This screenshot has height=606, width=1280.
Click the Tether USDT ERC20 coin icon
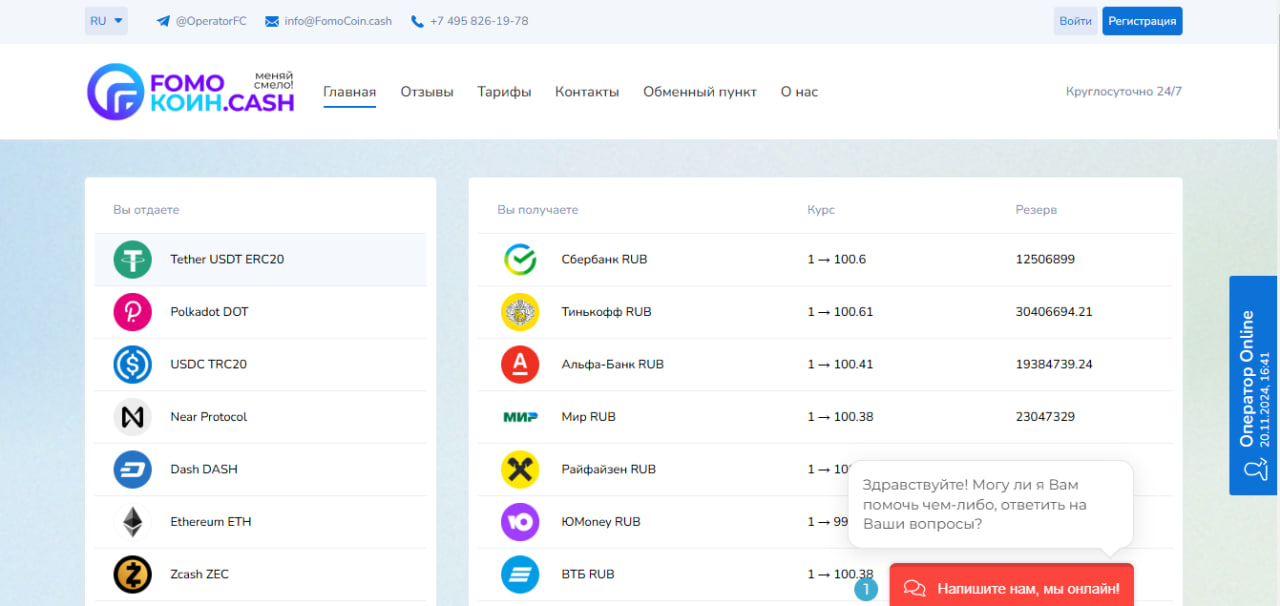132,260
